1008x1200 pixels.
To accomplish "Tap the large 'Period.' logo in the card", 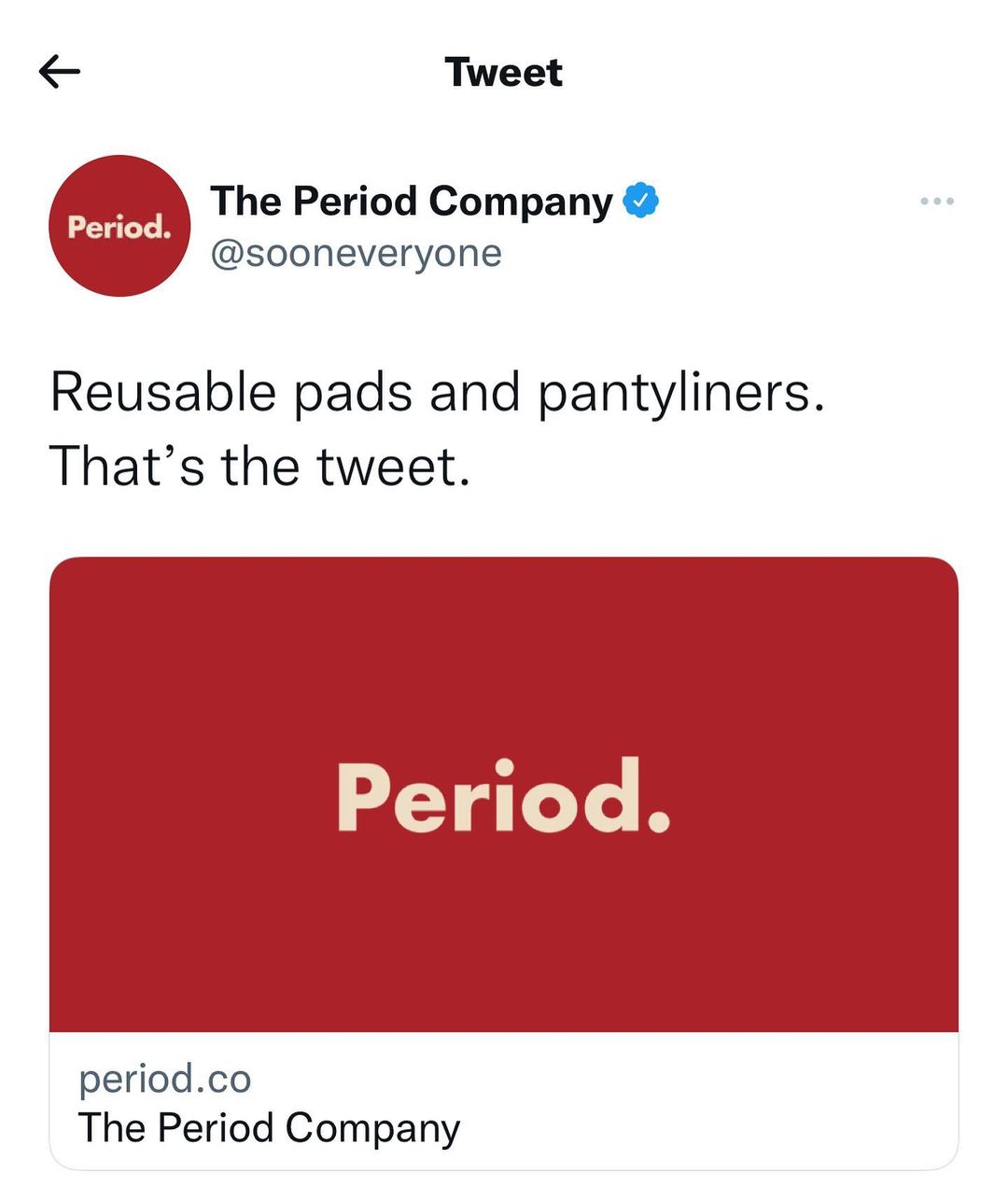I will 503,796.
